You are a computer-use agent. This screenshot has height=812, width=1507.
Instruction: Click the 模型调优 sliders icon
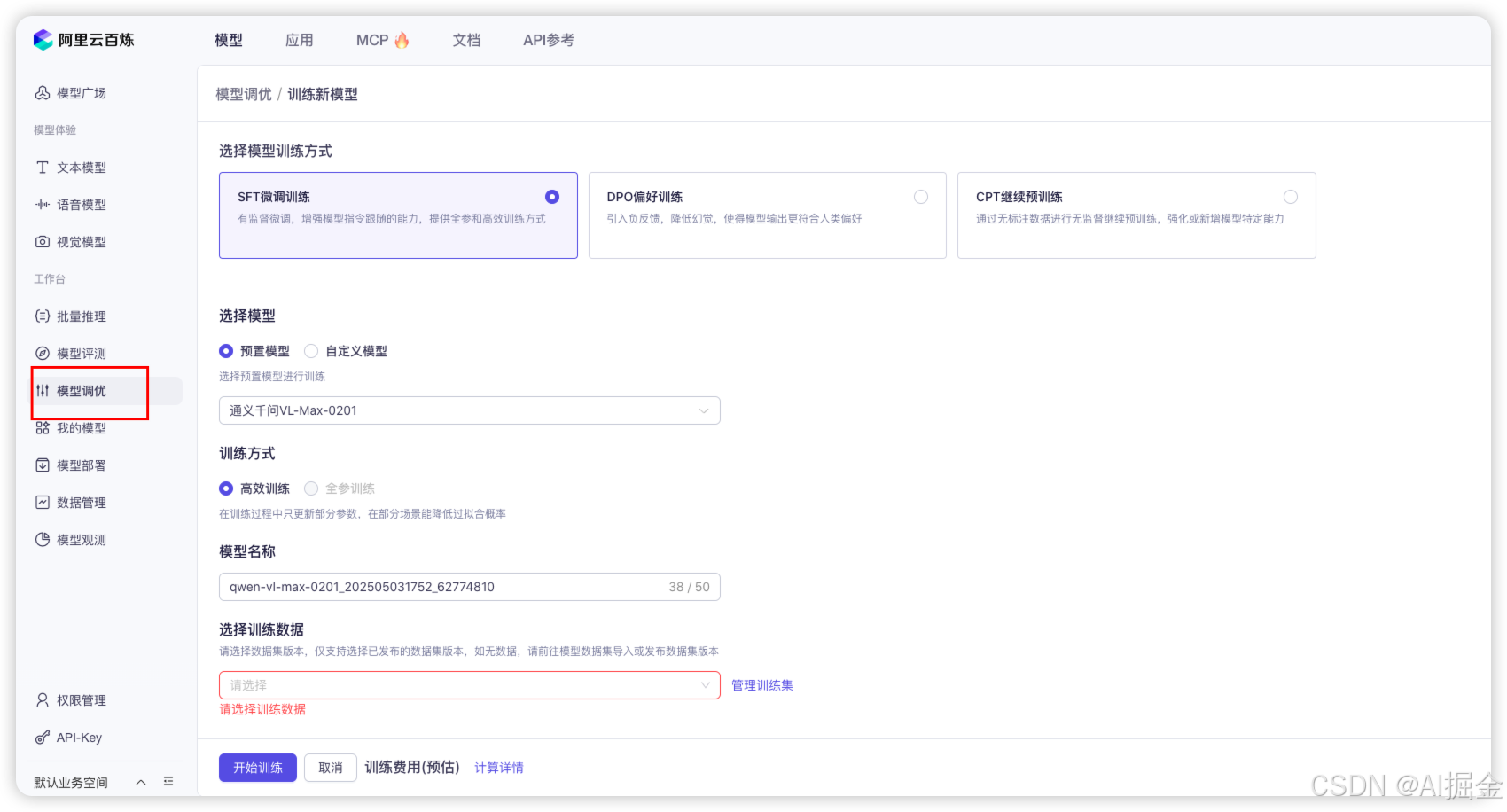click(43, 391)
